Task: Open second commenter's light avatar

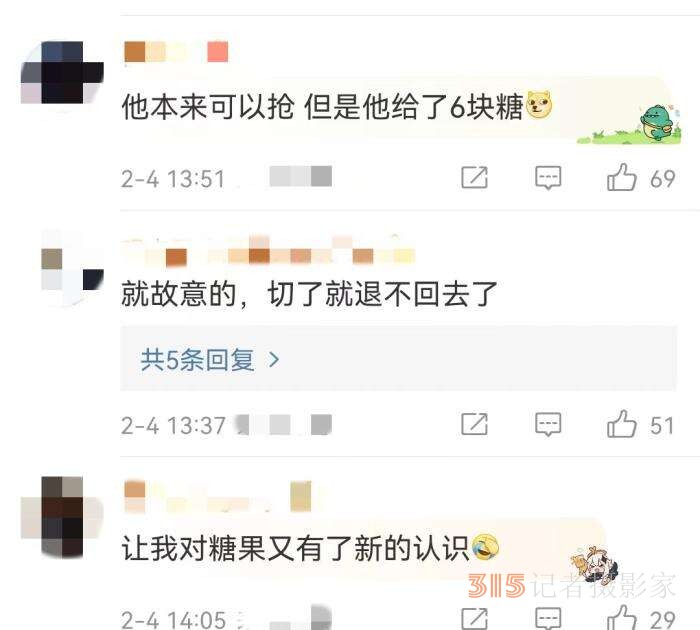Action: point(73,269)
